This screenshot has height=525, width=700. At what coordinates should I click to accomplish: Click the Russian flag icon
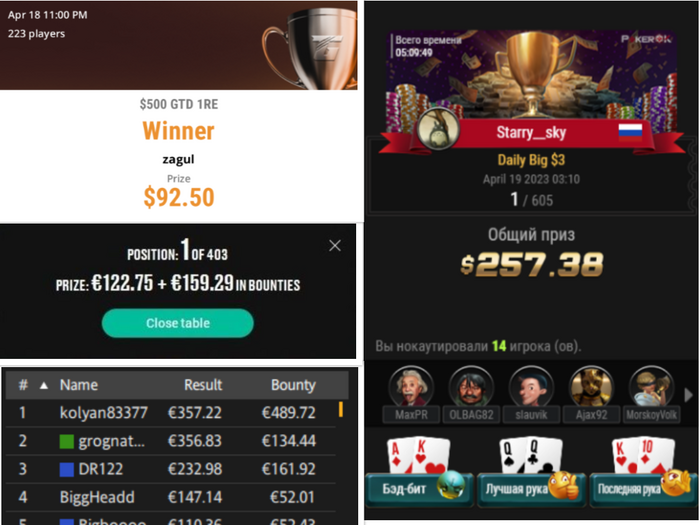(630, 132)
